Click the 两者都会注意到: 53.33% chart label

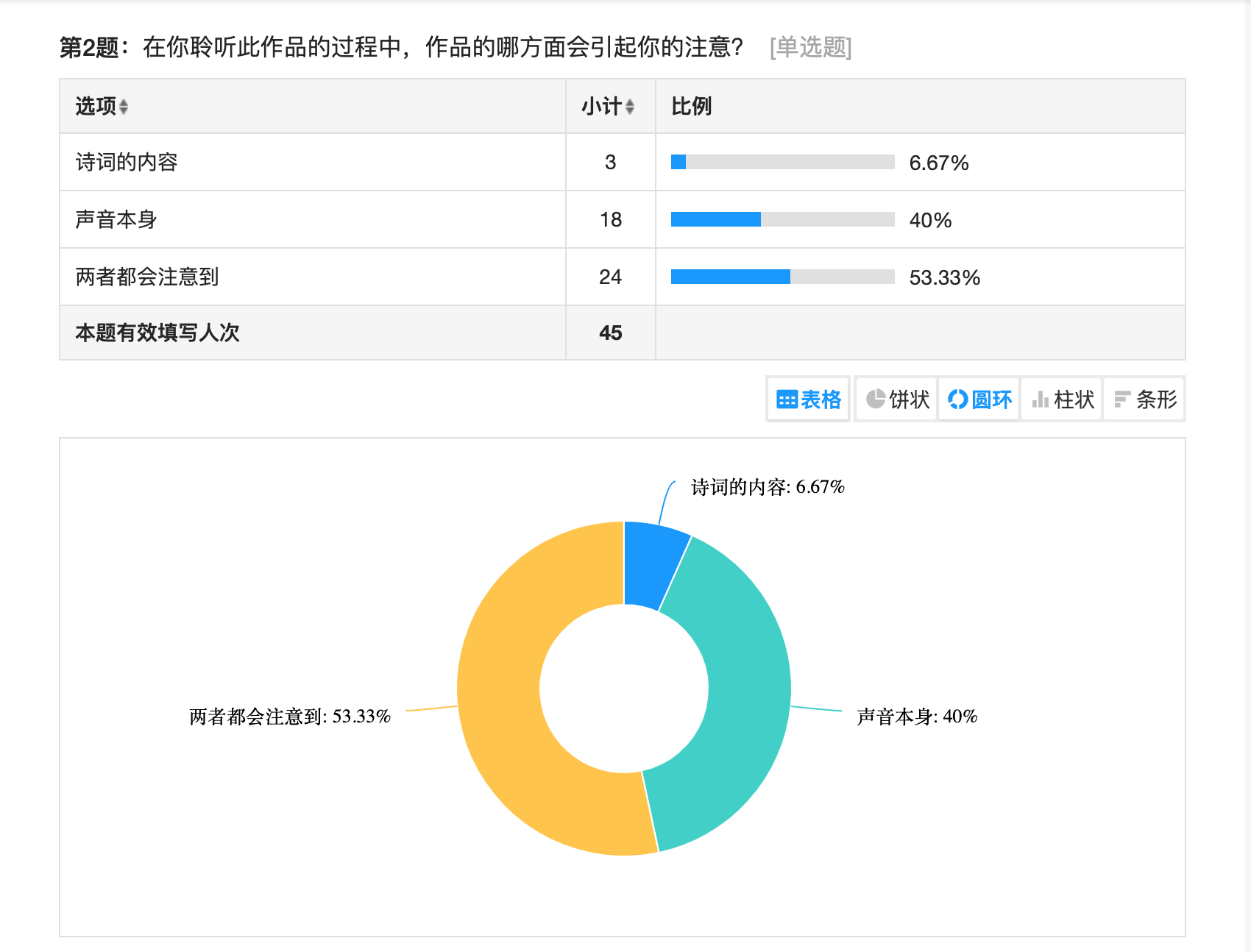290,717
